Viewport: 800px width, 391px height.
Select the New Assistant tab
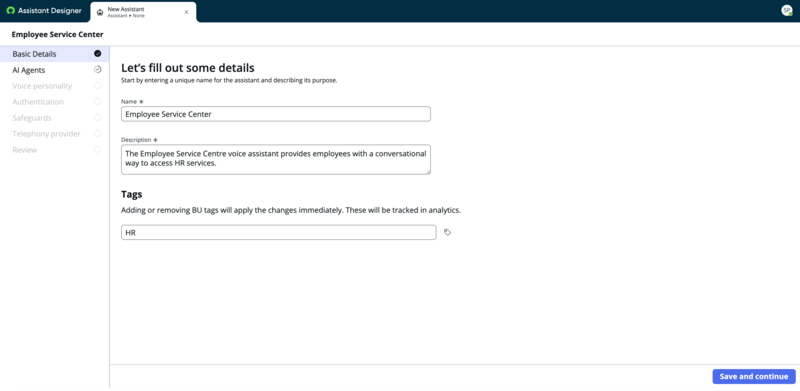(x=143, y=12)
